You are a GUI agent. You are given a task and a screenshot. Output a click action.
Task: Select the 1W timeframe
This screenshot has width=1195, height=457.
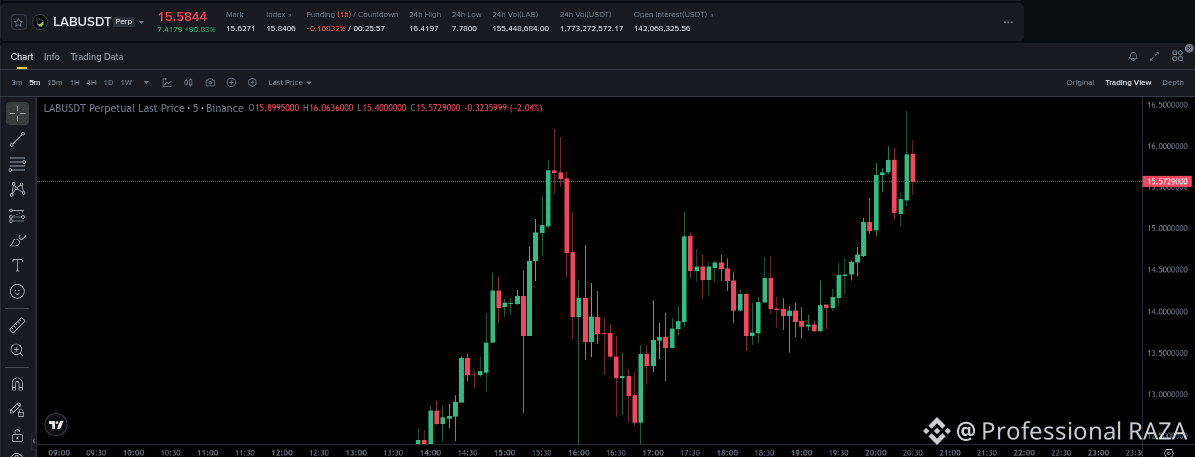click(x=127, y=82)
